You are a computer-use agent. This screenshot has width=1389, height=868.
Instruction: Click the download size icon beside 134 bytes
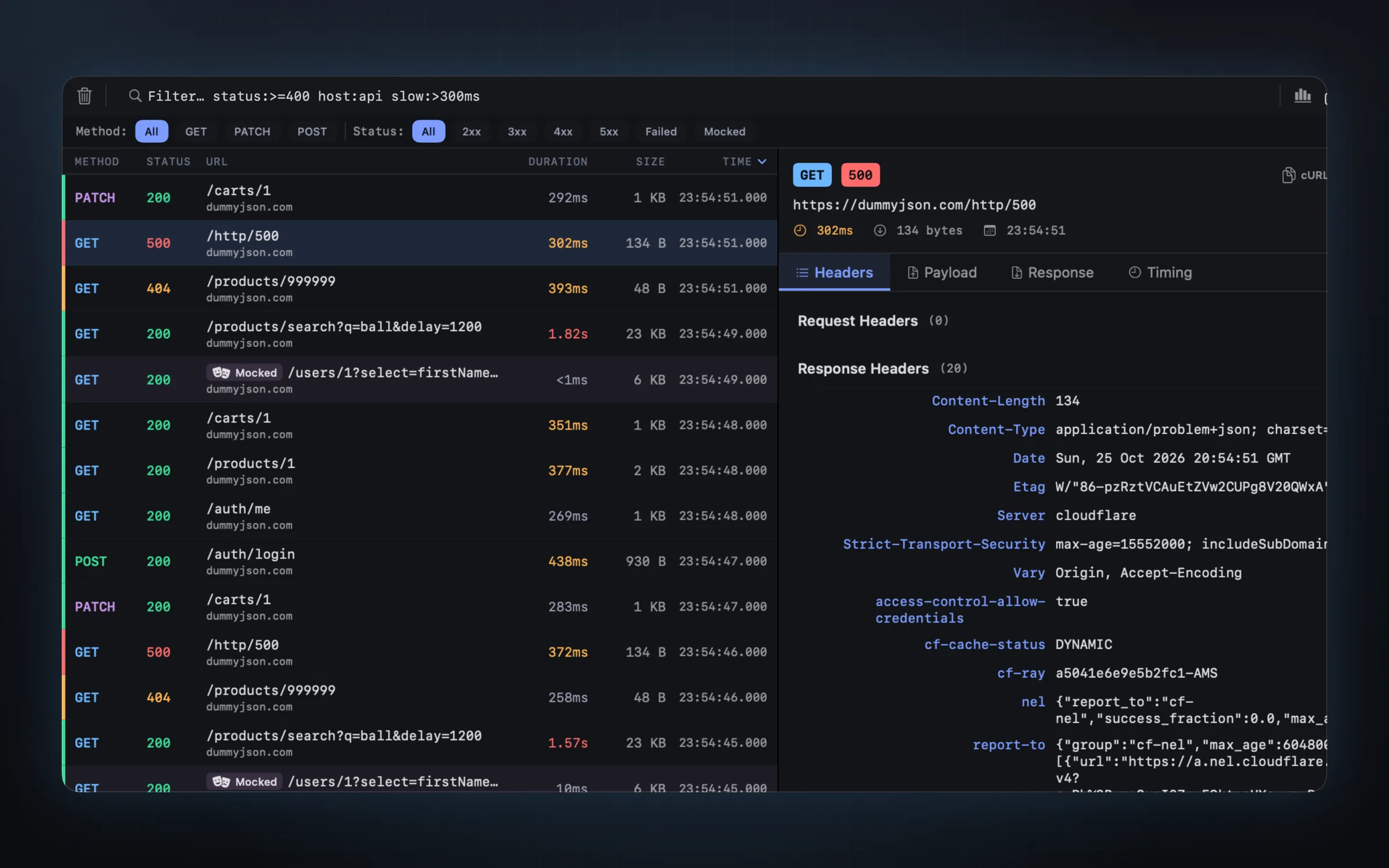click(880, 230)
